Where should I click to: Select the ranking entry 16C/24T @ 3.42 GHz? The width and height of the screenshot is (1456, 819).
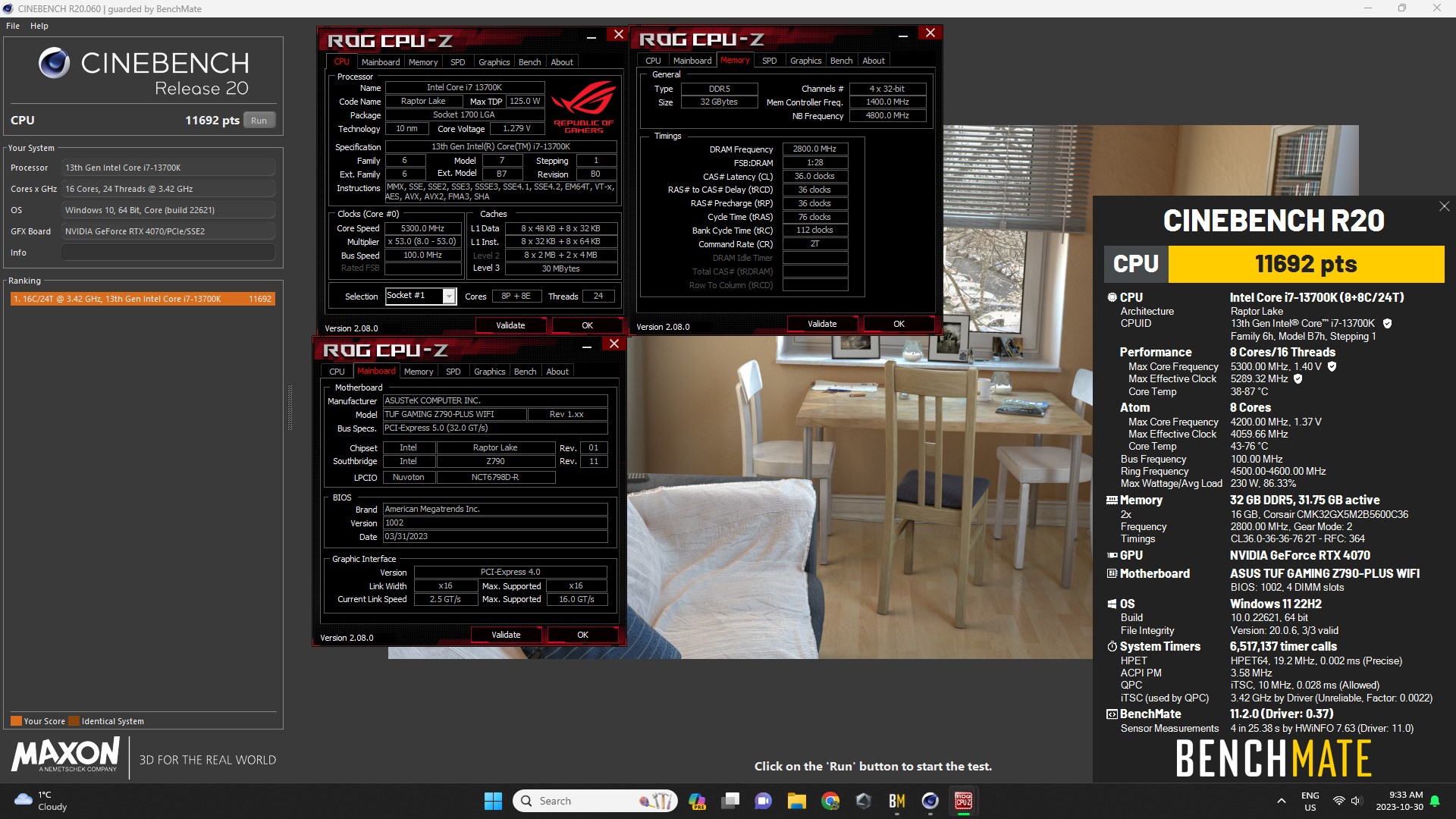pyautogui.click(x=143, y=299)
